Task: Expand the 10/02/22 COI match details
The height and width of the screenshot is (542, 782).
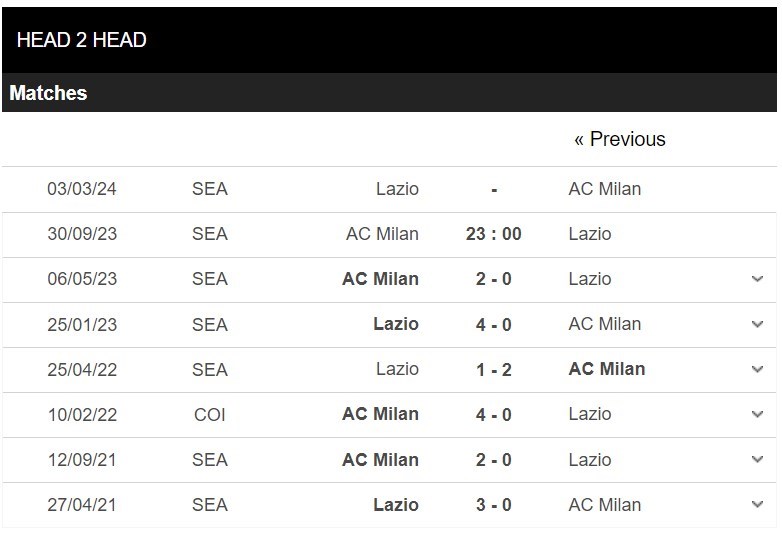Action: (757, 414)
